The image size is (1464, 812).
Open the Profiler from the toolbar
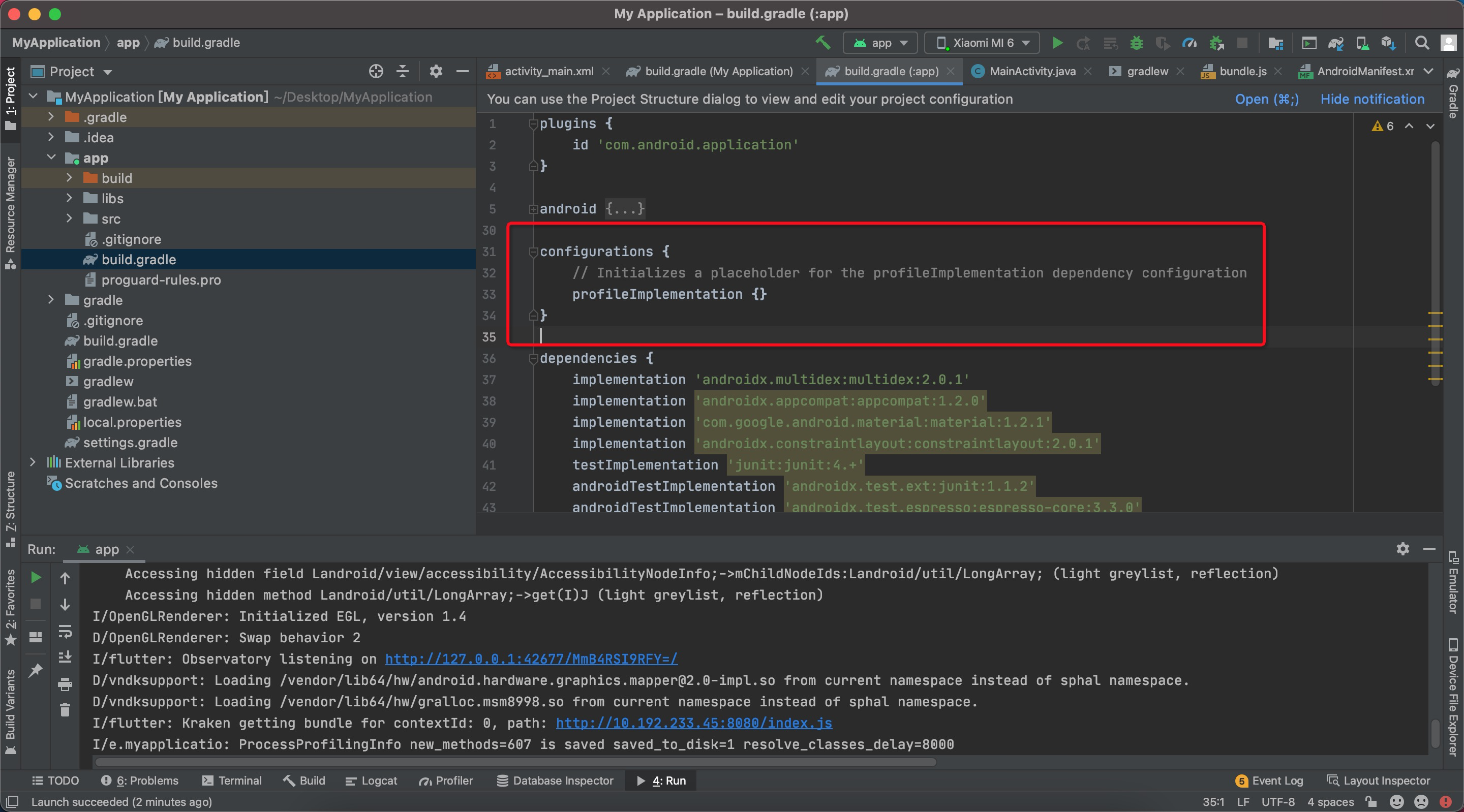click(x=1189, y=43)
